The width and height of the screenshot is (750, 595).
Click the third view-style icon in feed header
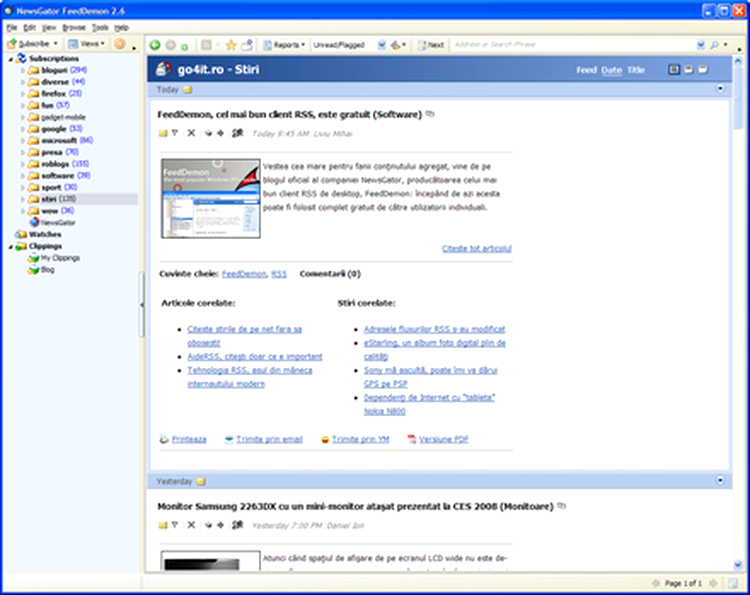pyautogui.click(x=703, y=70)
